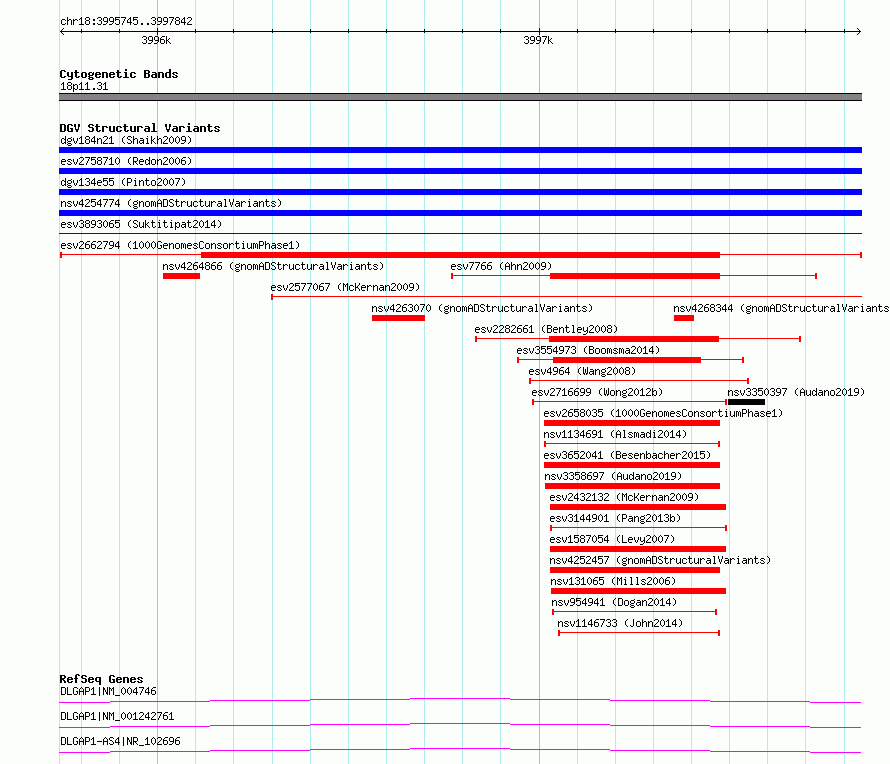Click the chr18:3995745..3997842 coordinates text
Screen dimensions: 890x764
[x=126, y=21]
